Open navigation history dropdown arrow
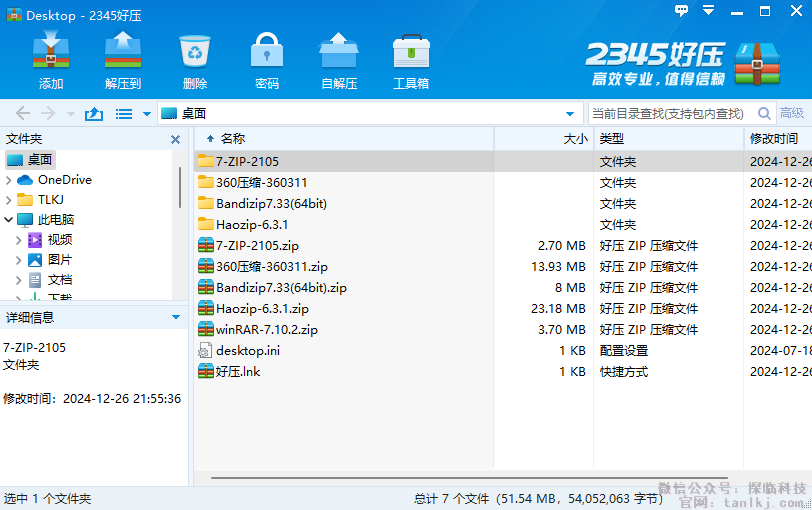The width and height of the screenshot is (812, 510). pos(71,114)
